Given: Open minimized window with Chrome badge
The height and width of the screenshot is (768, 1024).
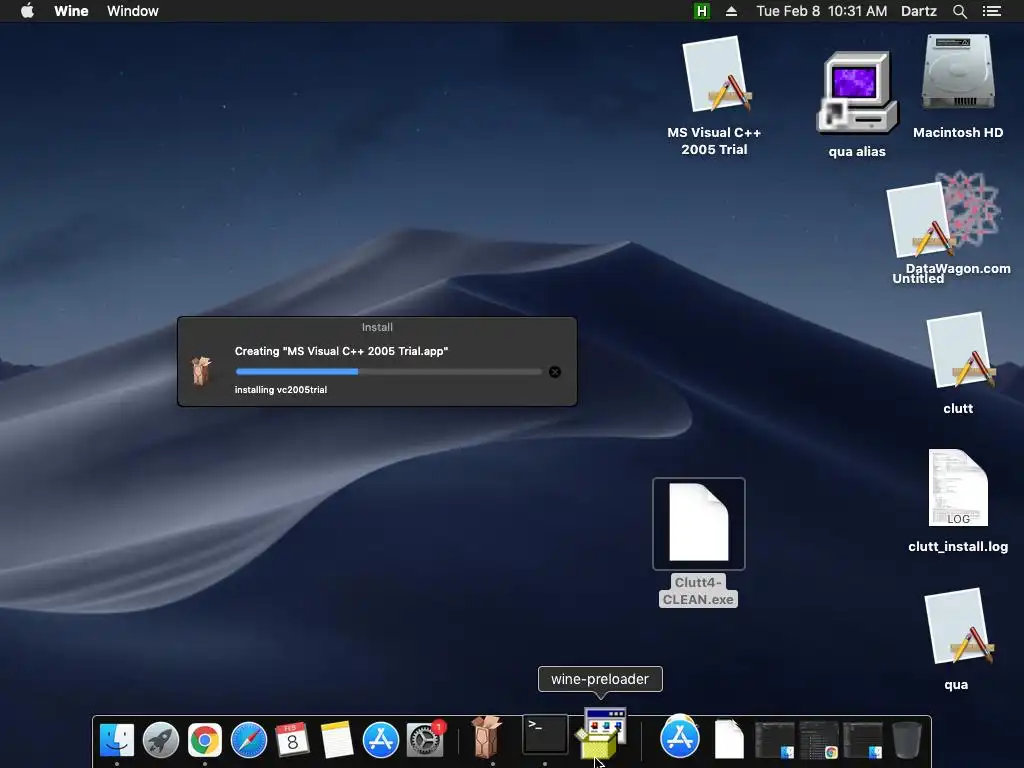Looking at the screenshot, I should [x=819, y=740].
